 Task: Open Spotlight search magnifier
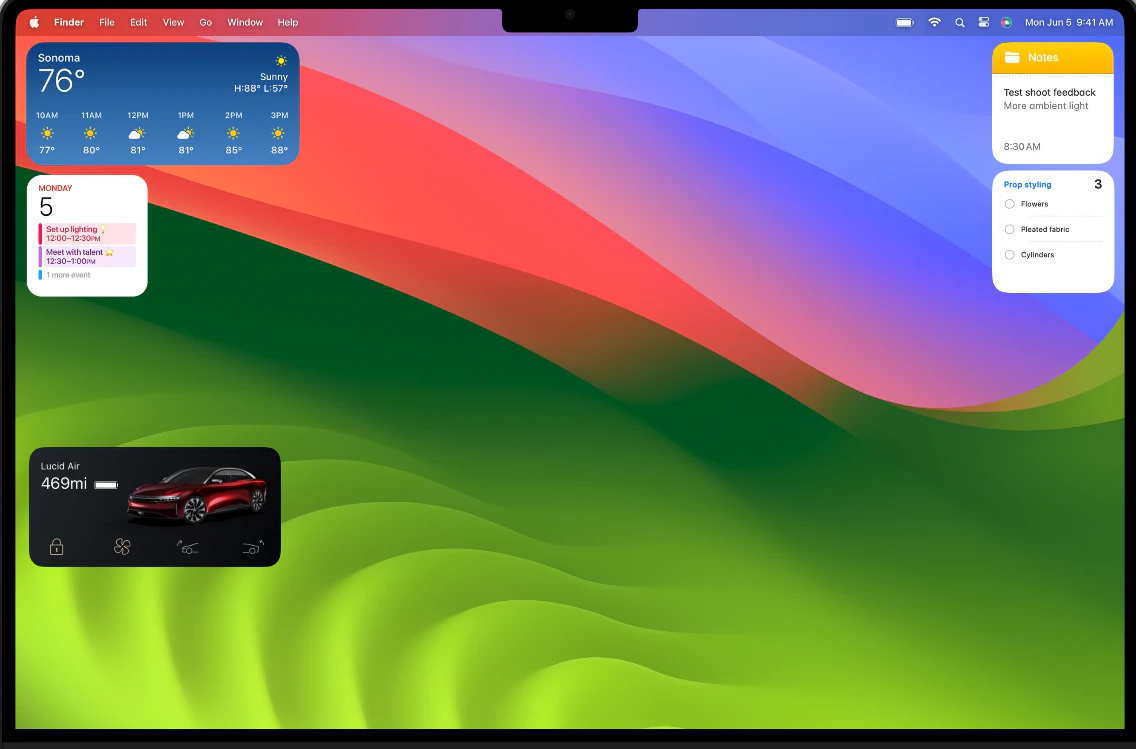[x=960, y=22]
